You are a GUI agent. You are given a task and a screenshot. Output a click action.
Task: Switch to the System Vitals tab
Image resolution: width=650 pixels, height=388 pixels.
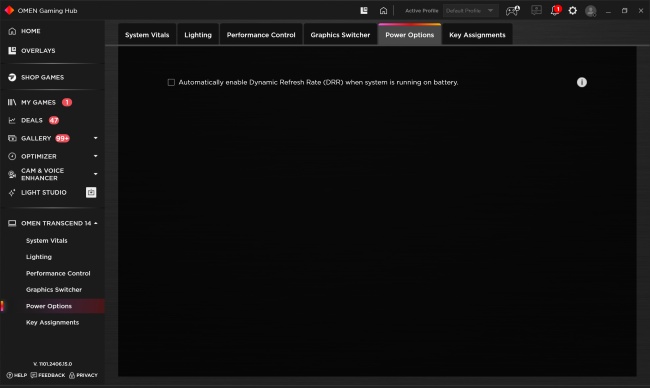[147, 35]
